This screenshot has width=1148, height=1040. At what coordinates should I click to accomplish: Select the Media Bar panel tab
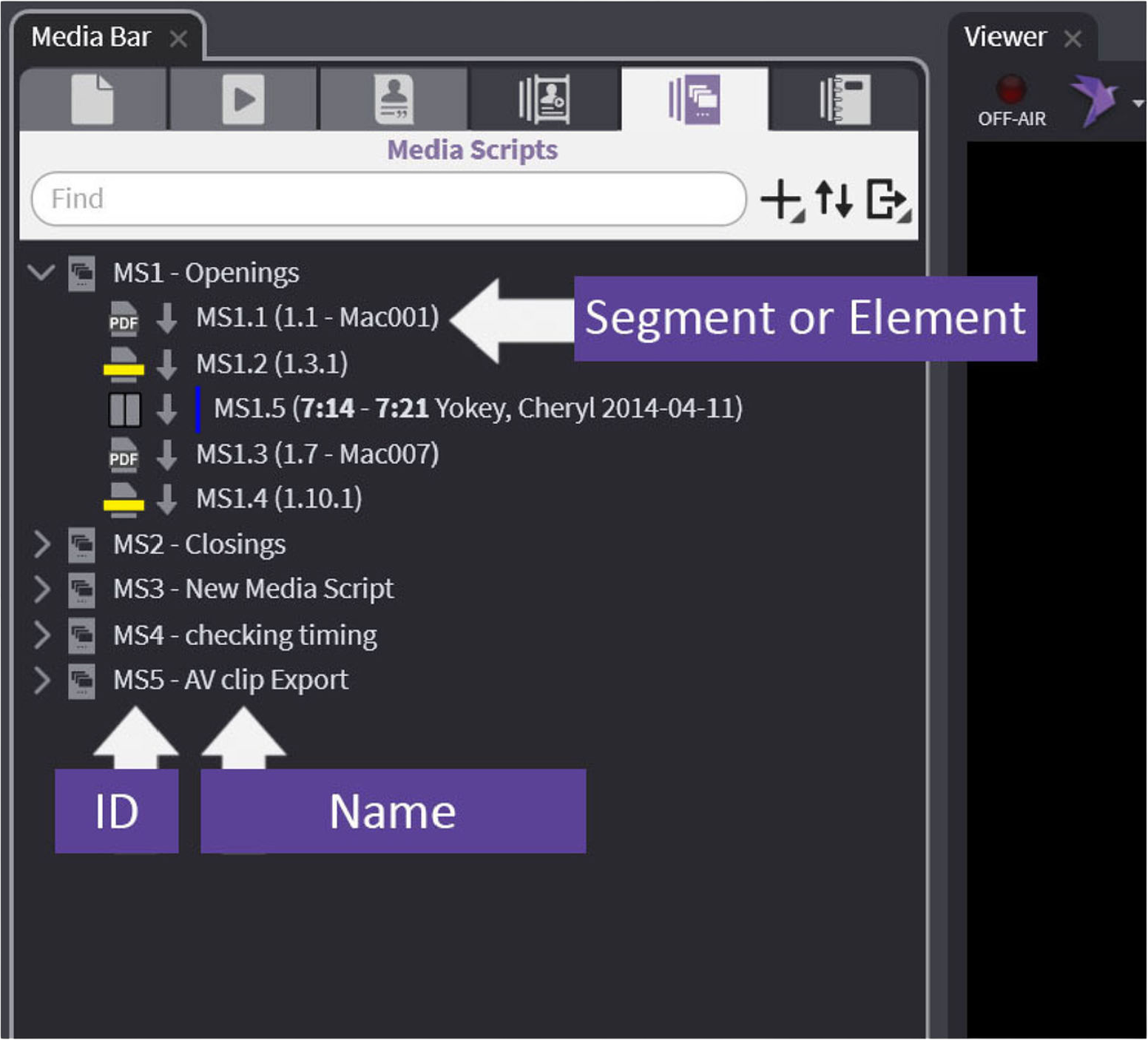click(x=91, y=37)
